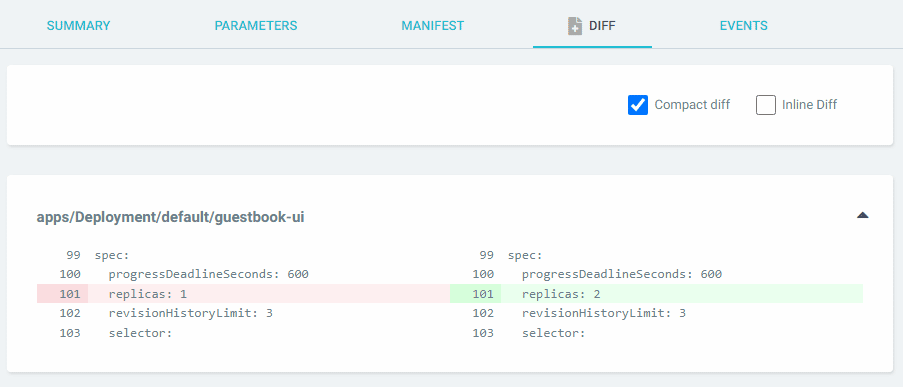Click line number 101 in left pane
Screen dimensions: 903x387
click(70, 294)
